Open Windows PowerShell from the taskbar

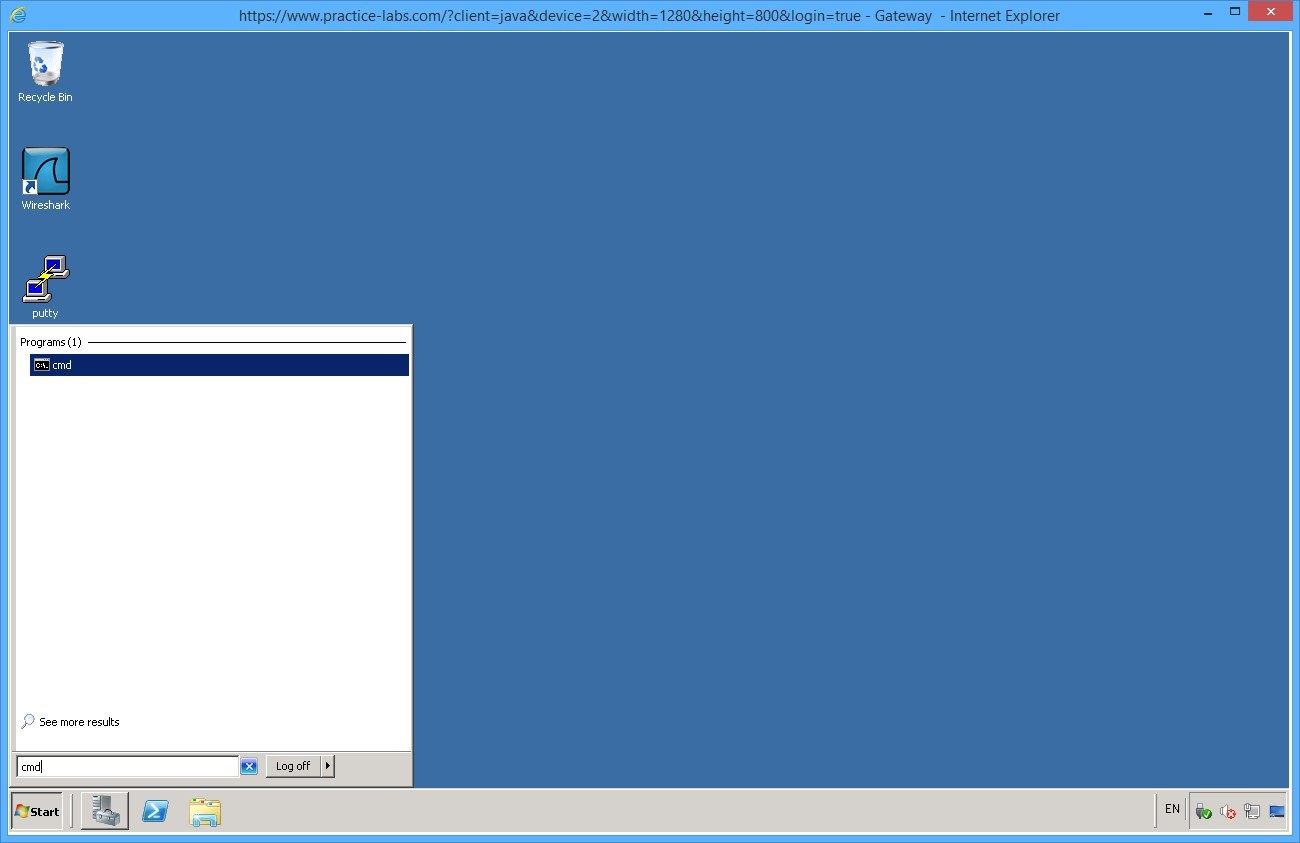tap(155, 811)
